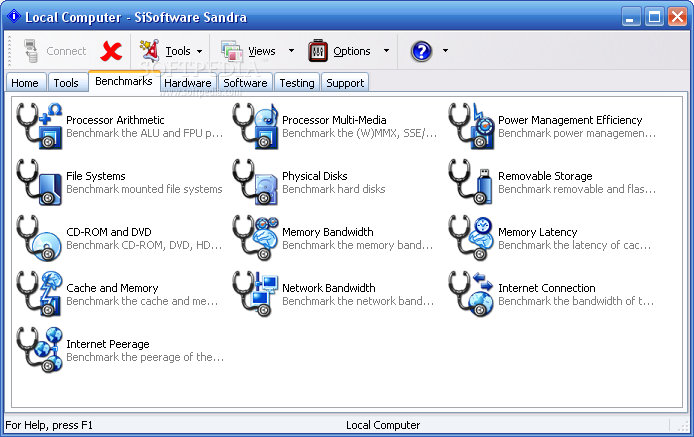Expand the Views toolbar dropdown arrow
This screenshot has width=694, height=437.
[291, 50]
